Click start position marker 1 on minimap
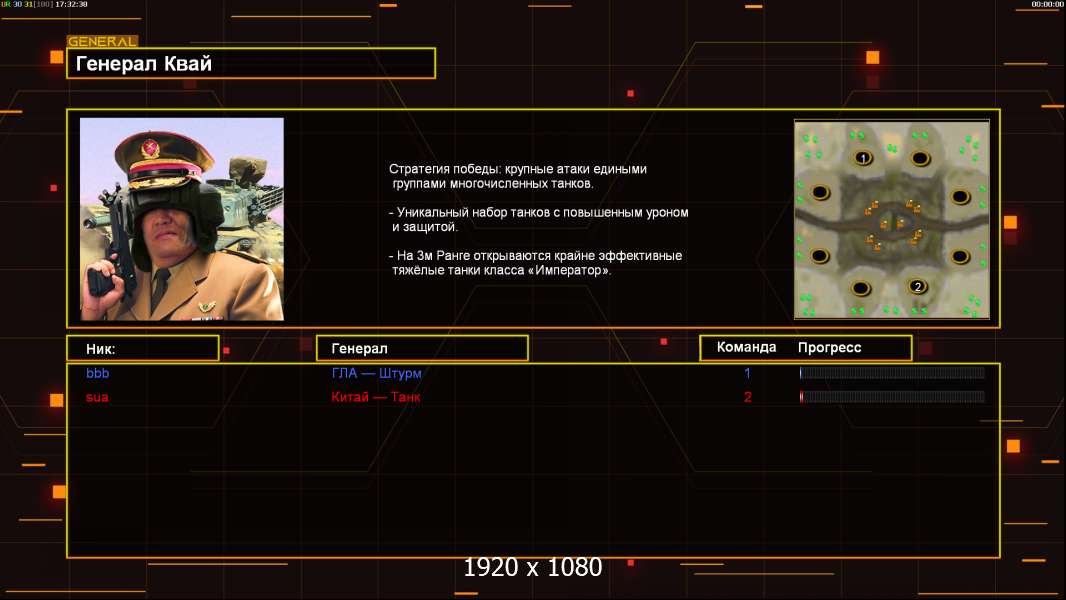This screenshot has height=600, width=1066. click(863, 158)
